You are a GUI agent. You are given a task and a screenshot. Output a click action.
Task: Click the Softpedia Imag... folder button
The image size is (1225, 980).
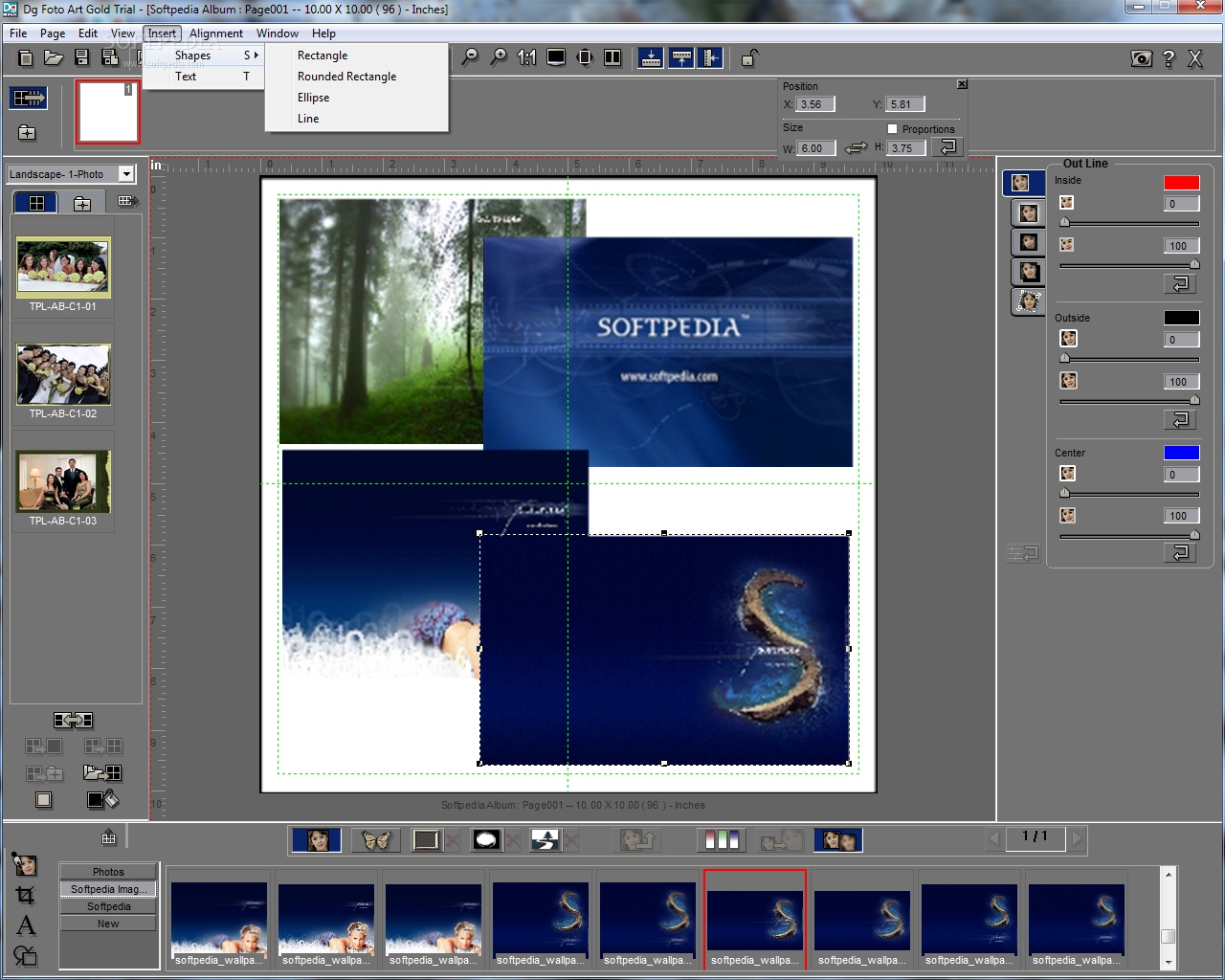click(x=108, y=889)
